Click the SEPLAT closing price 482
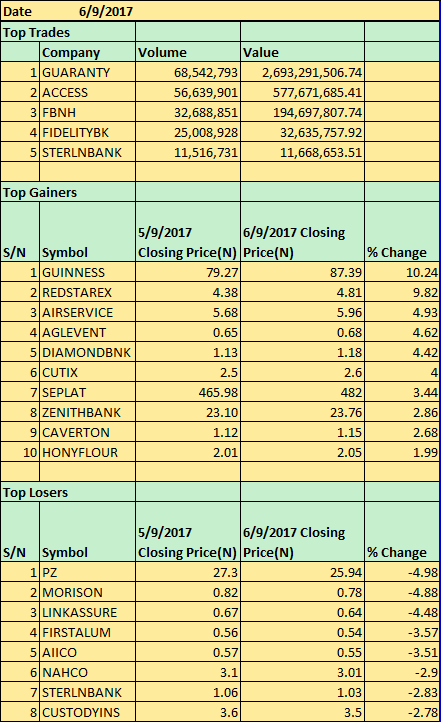 [x=302, y=392]
